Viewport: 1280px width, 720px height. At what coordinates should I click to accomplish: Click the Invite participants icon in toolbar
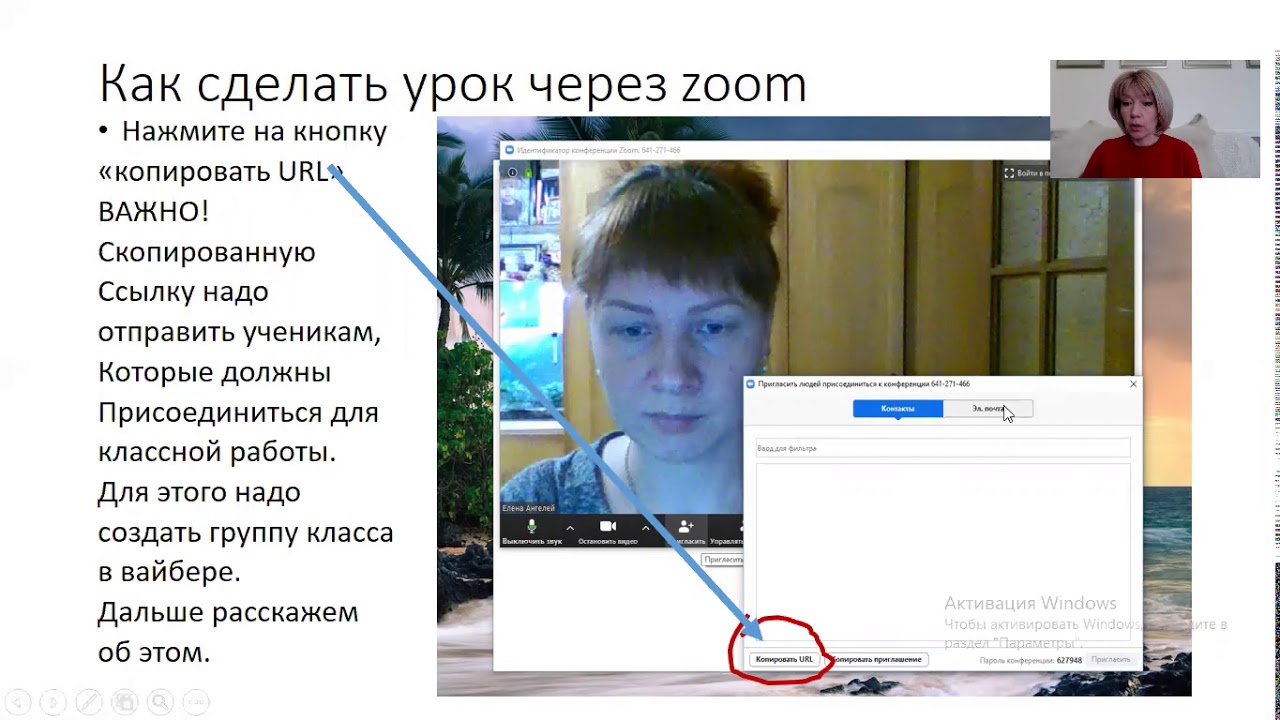686,526
